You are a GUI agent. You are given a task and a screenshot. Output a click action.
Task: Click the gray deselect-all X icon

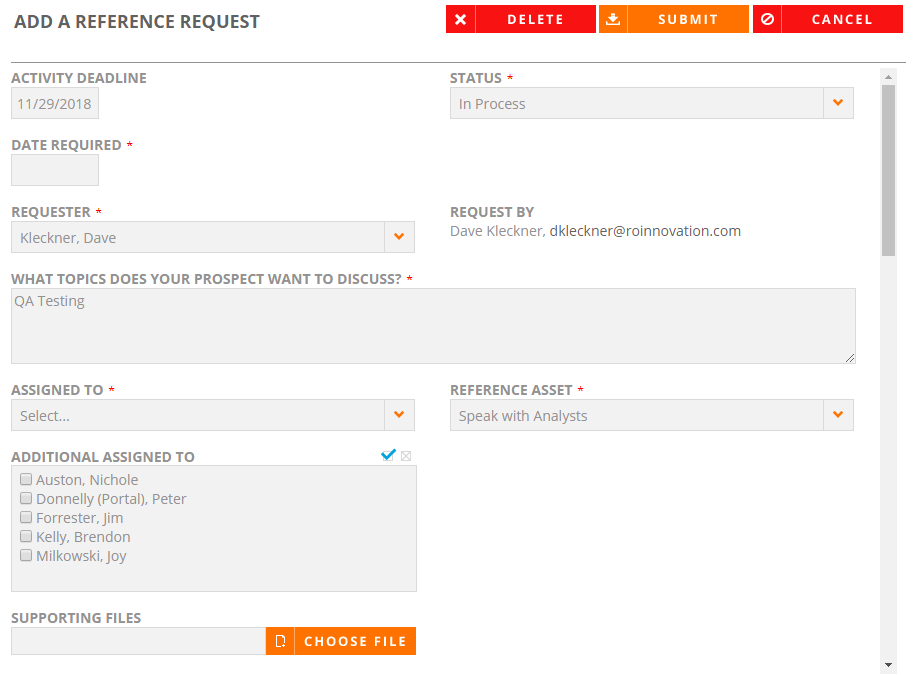(x=406, y=455)
